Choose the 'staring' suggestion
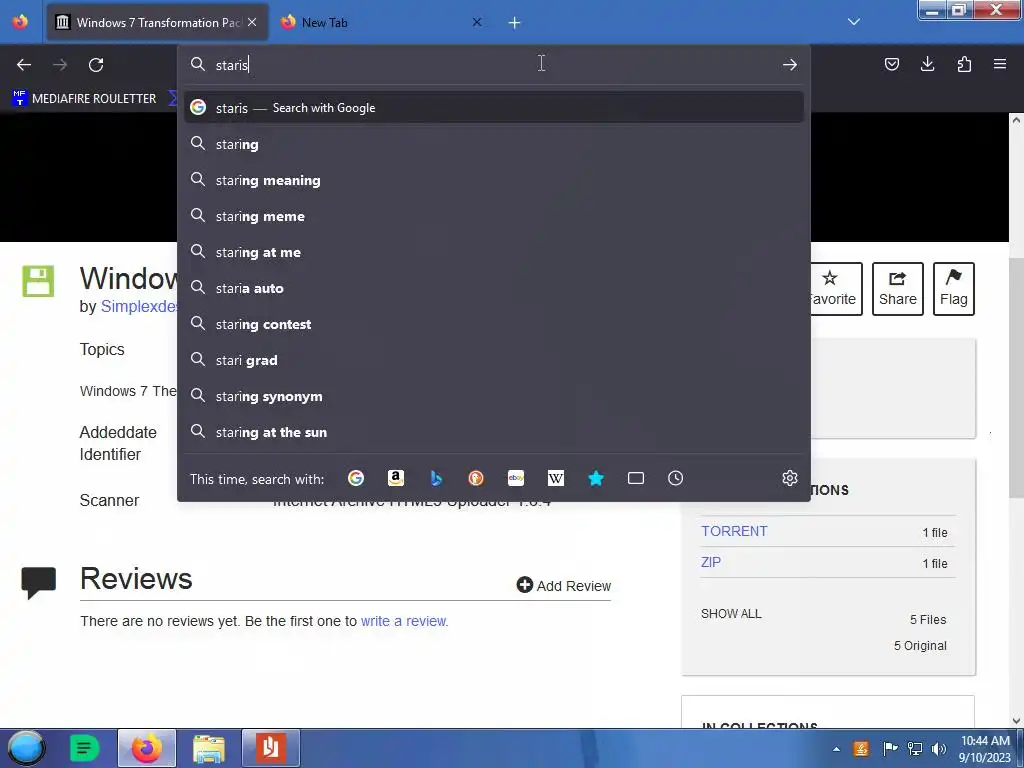Screen dimensions: 1024x768 494,144
